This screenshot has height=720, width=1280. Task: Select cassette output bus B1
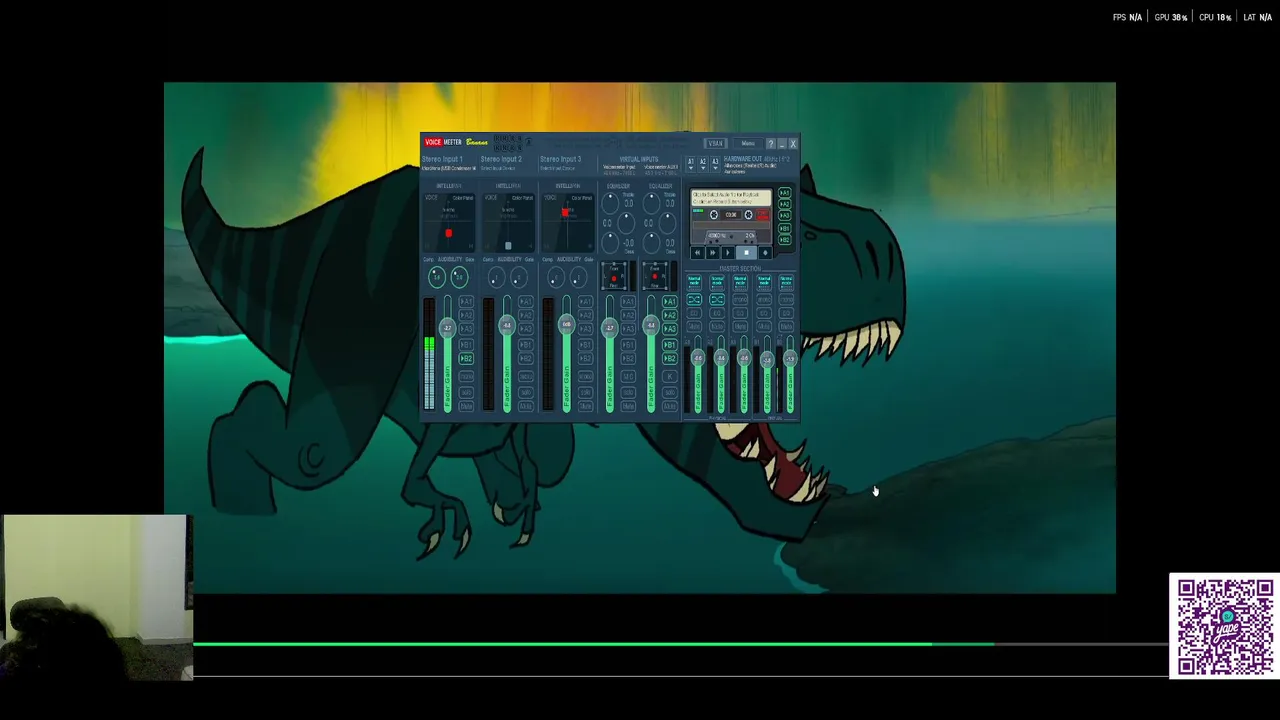click(785, 228)
